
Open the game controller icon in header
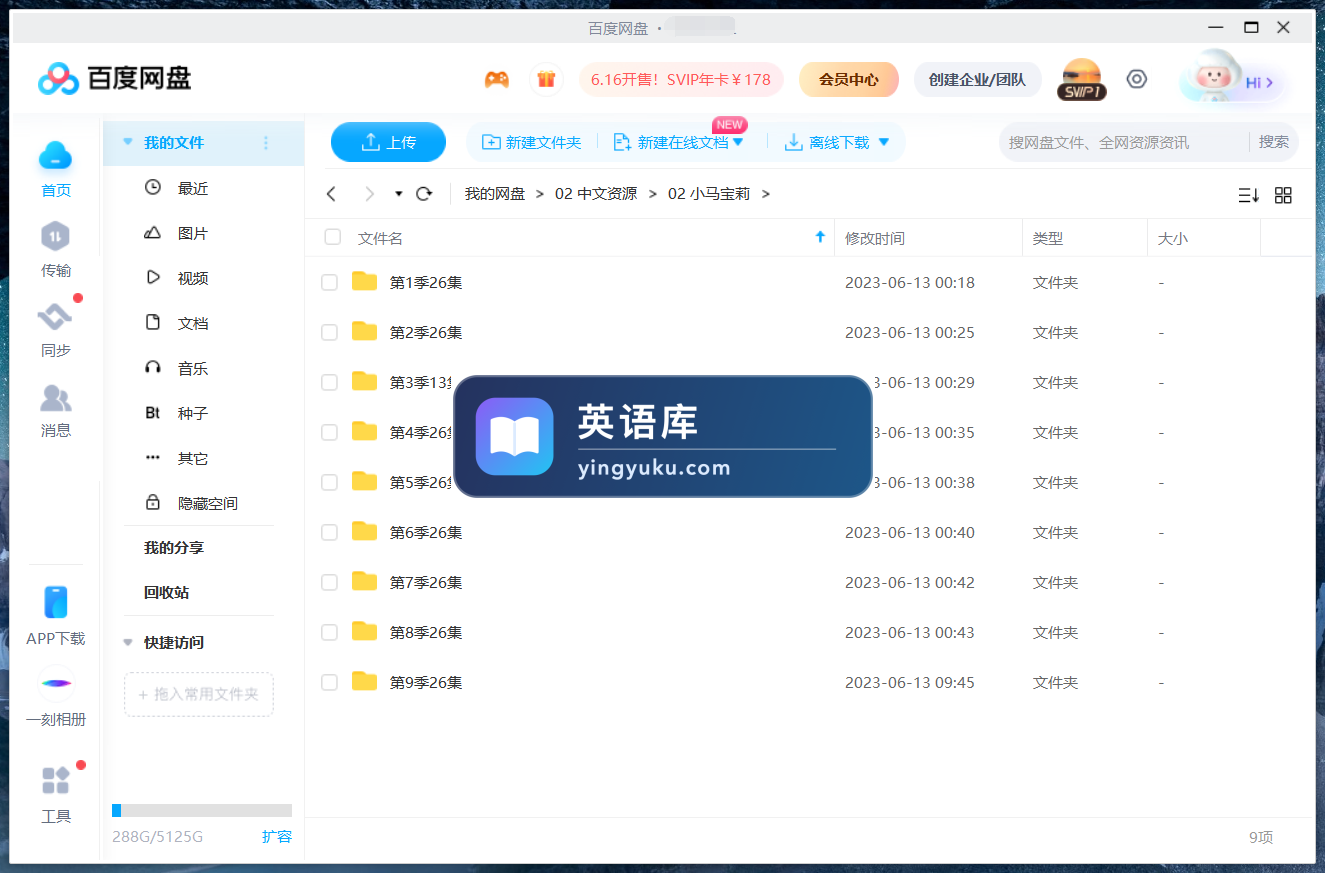497,79
